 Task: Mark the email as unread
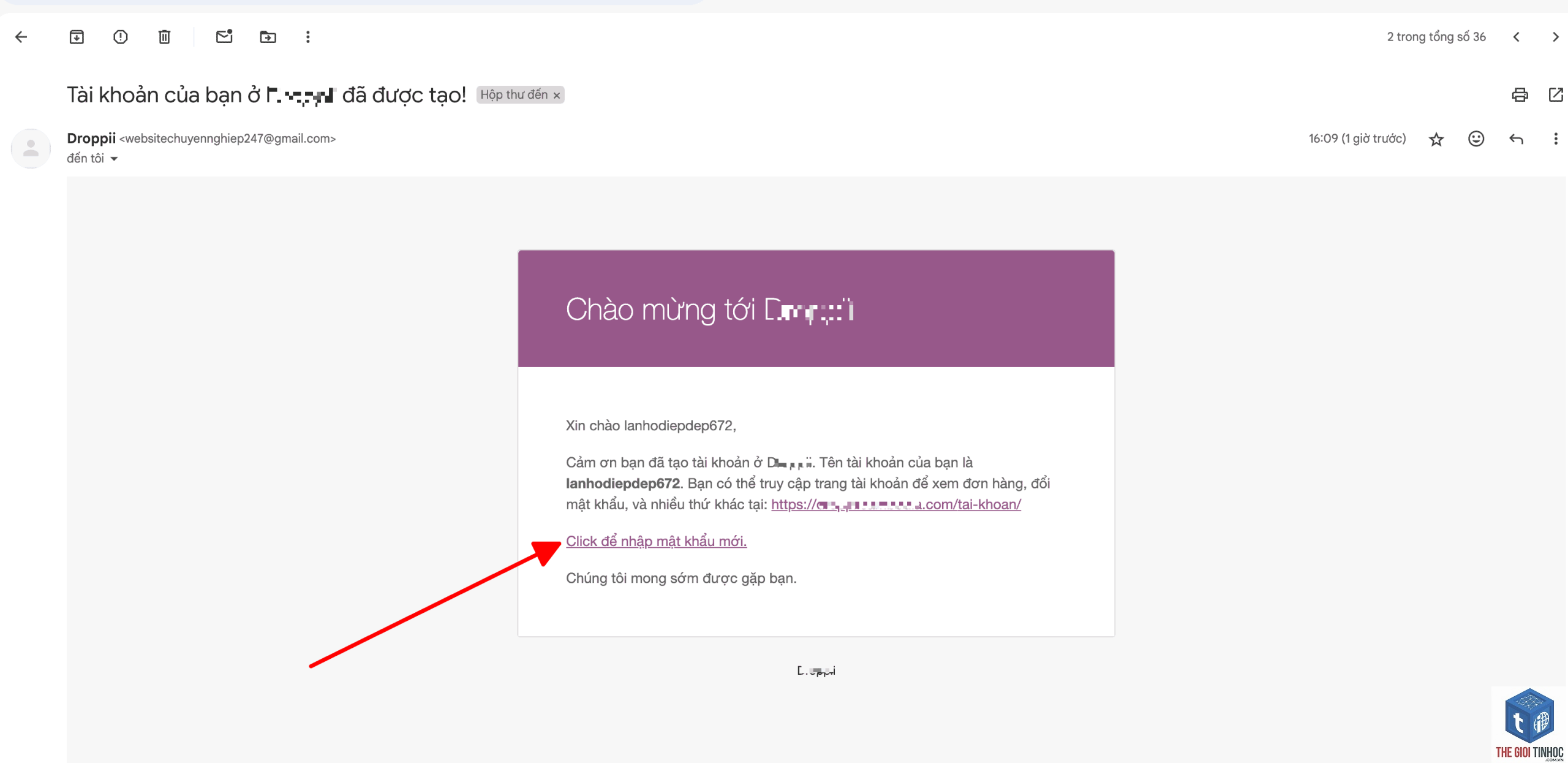click(x=224, y=37)
